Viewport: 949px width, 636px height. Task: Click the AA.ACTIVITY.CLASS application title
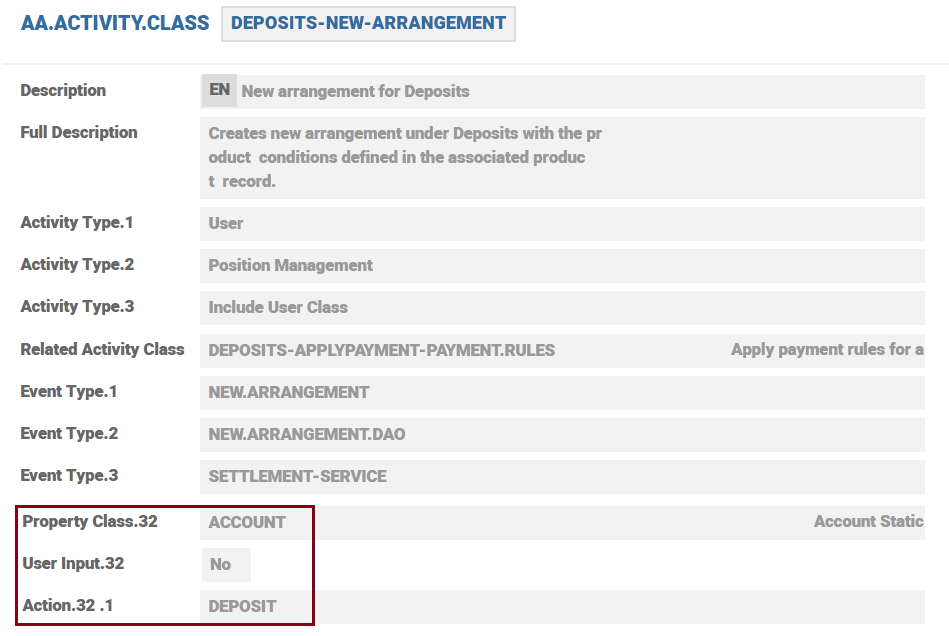click(x=115, y=23)
